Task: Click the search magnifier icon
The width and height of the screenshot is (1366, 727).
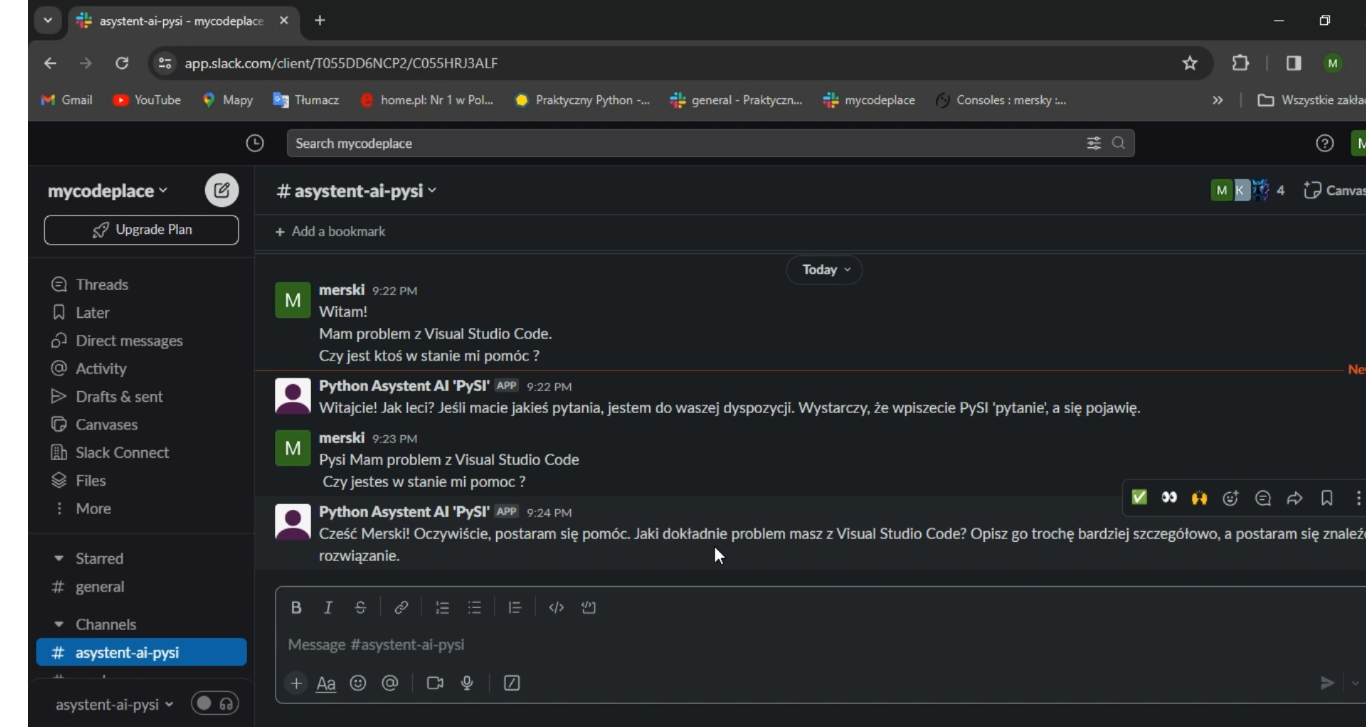Action: coord(1118,143)
